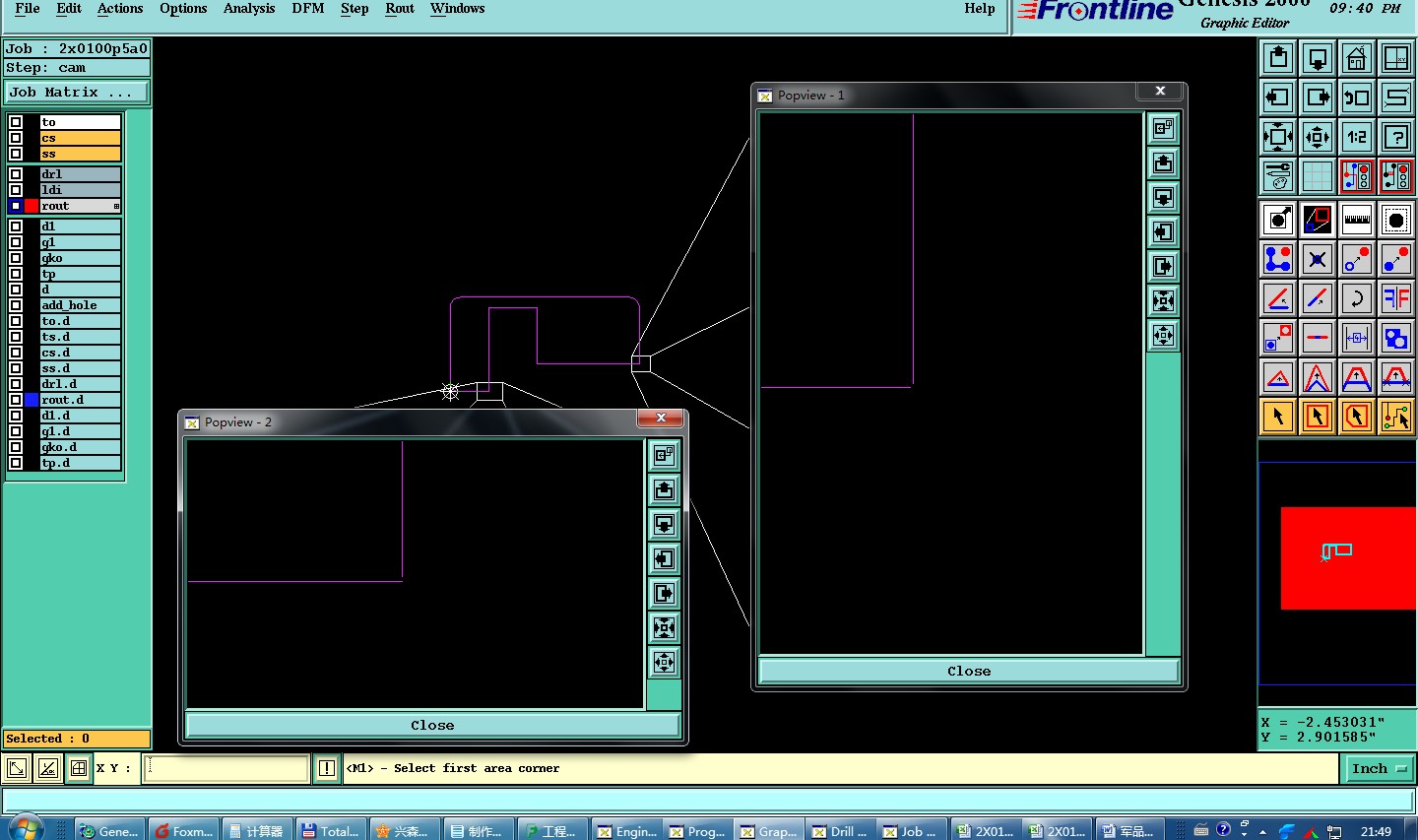Click the X Y coordinate input field
The width and height of the screenshot is (1418, 840).
click(226, 768)
